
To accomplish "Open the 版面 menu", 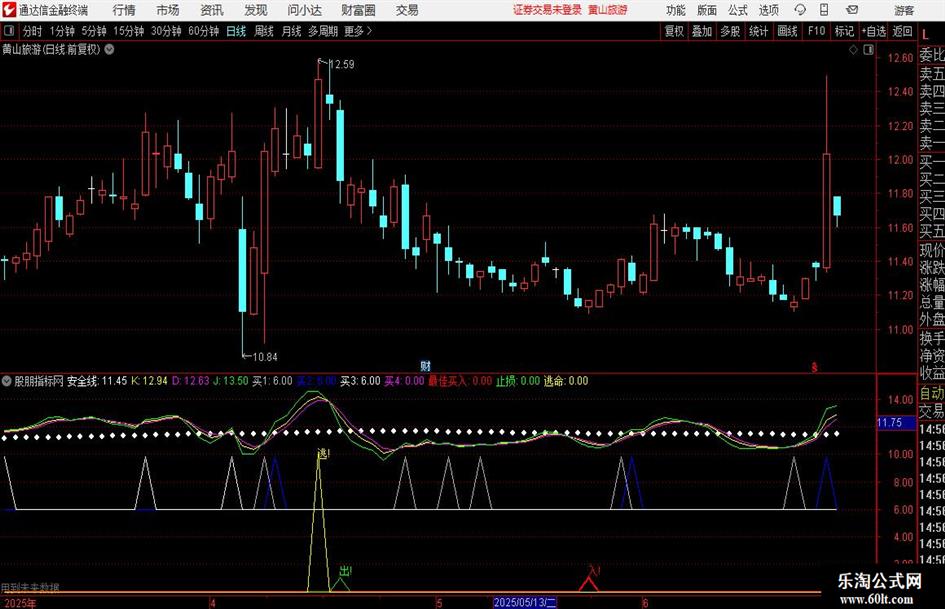I will tap(707, 10).
